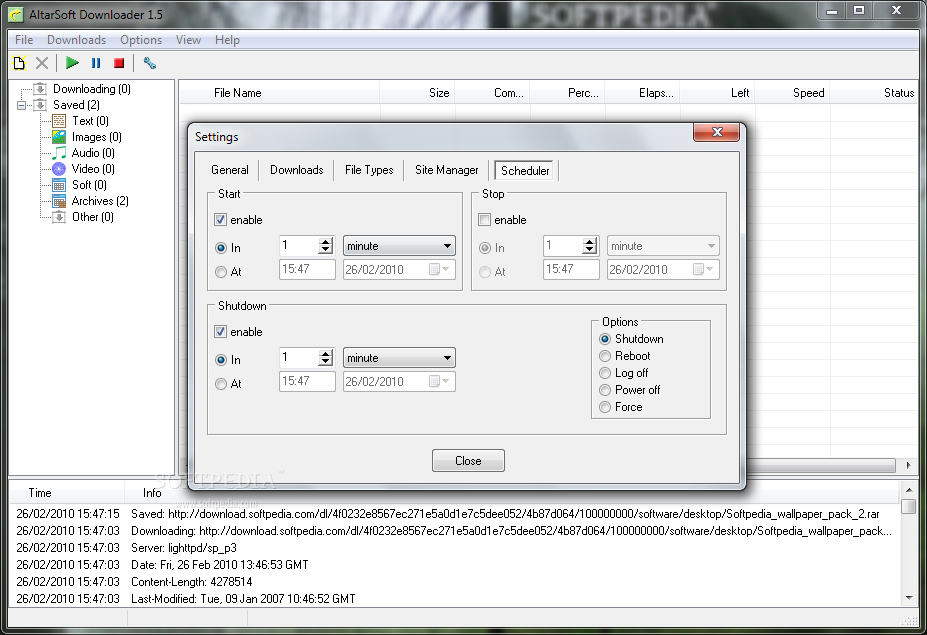The width and height of the screenshot is (927, 635).
Task: Click the Soft category icon
Action: pos(59,184)
